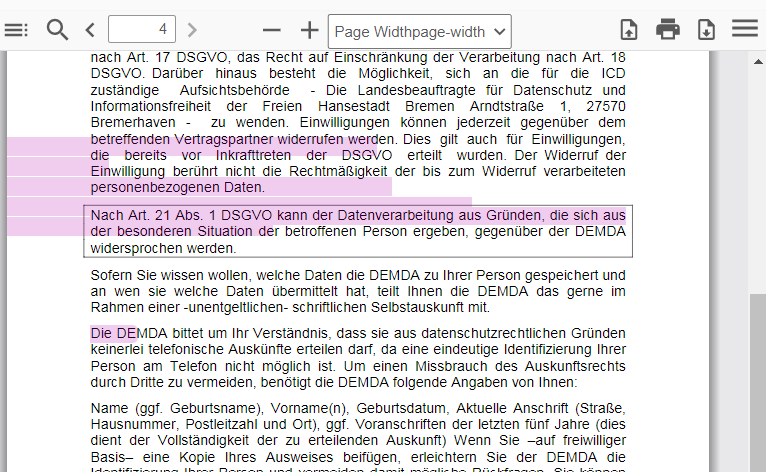Viewport: 766px width, 472px height.
Task: Click the word 'Bremerhaven' in the paragraph
Action: click(x=133, y=122)
